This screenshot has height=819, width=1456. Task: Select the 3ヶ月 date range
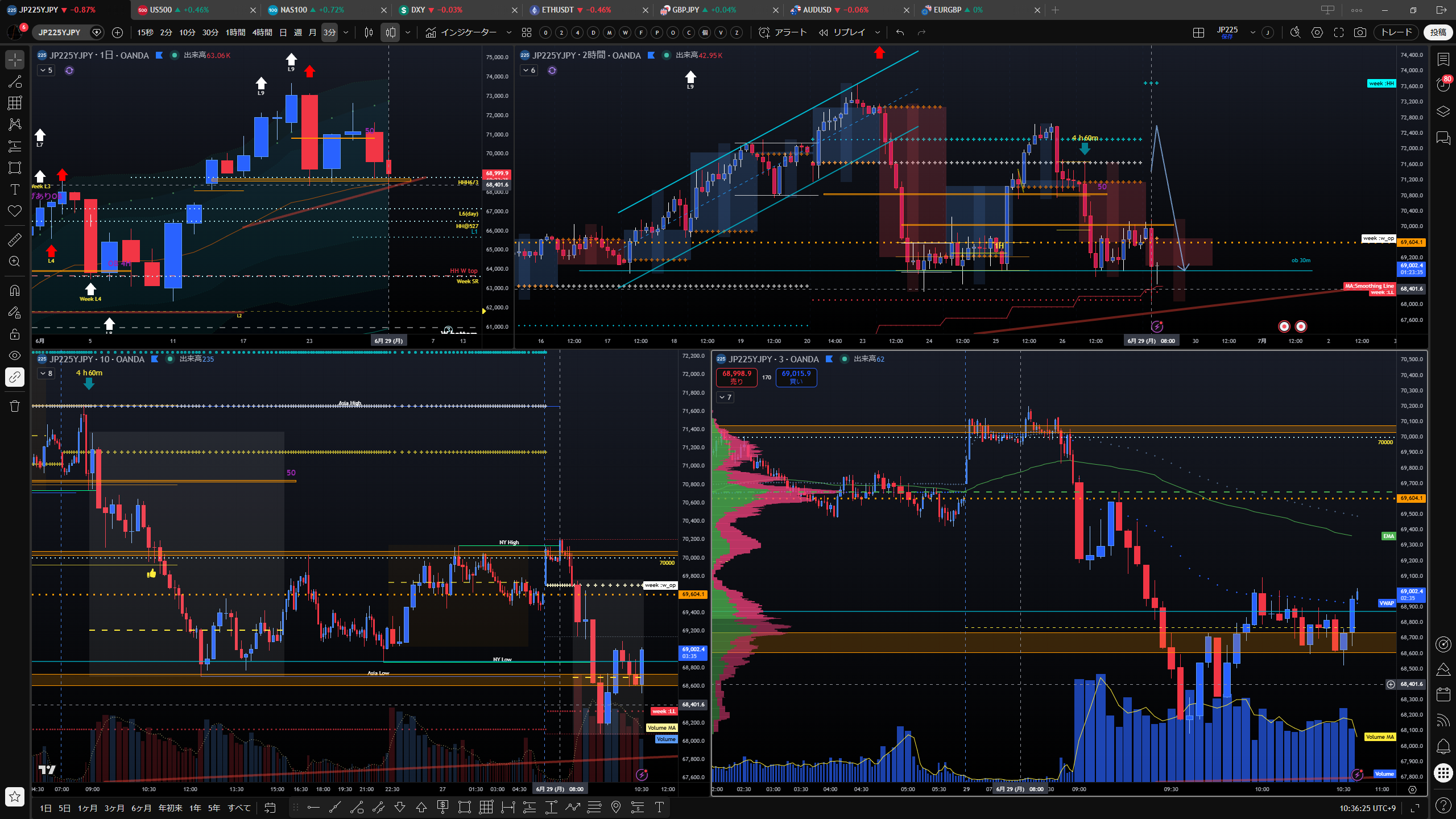tap(114, 808)
